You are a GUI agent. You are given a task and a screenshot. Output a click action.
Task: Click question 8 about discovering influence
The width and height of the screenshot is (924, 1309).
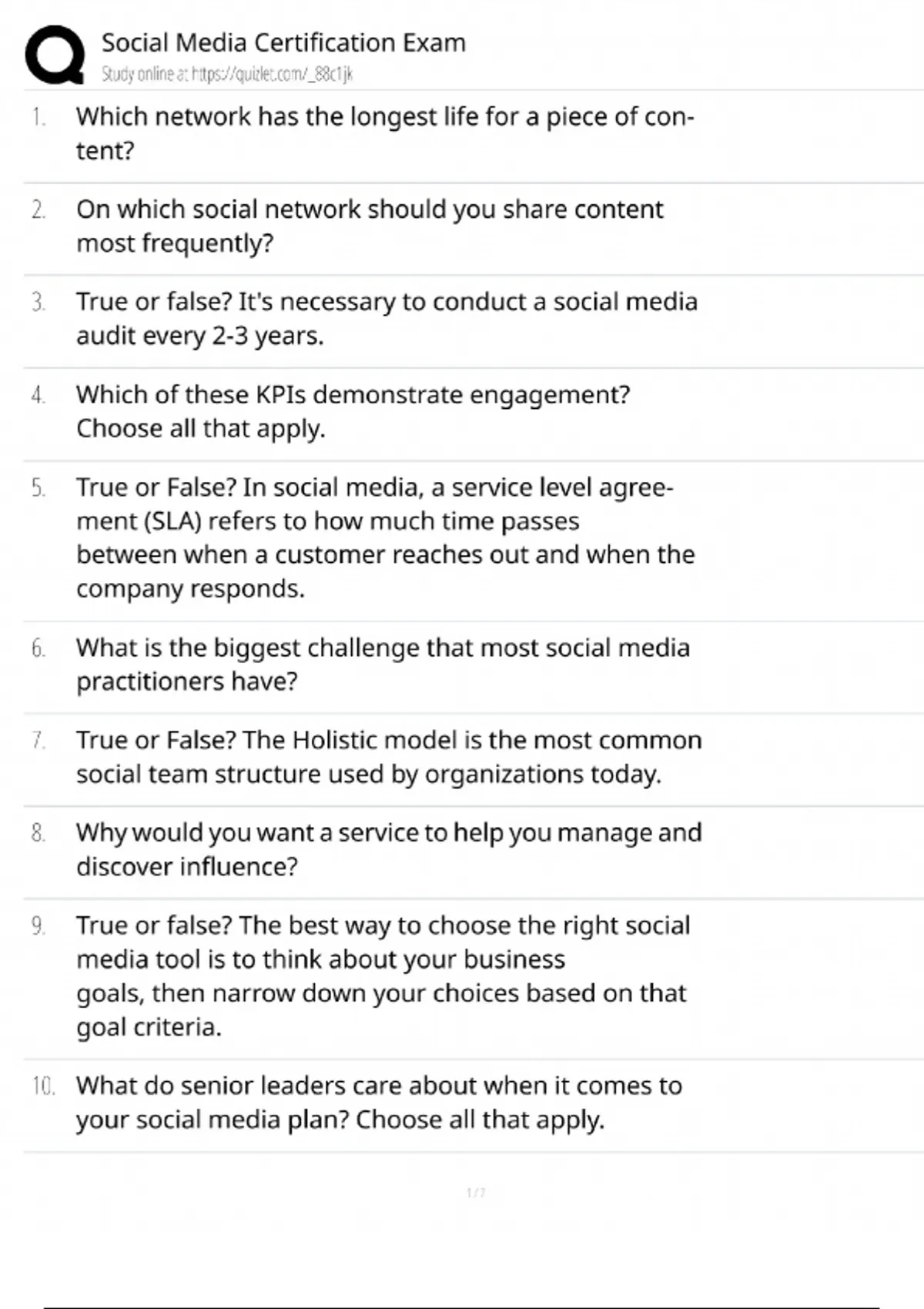point(389,849)
